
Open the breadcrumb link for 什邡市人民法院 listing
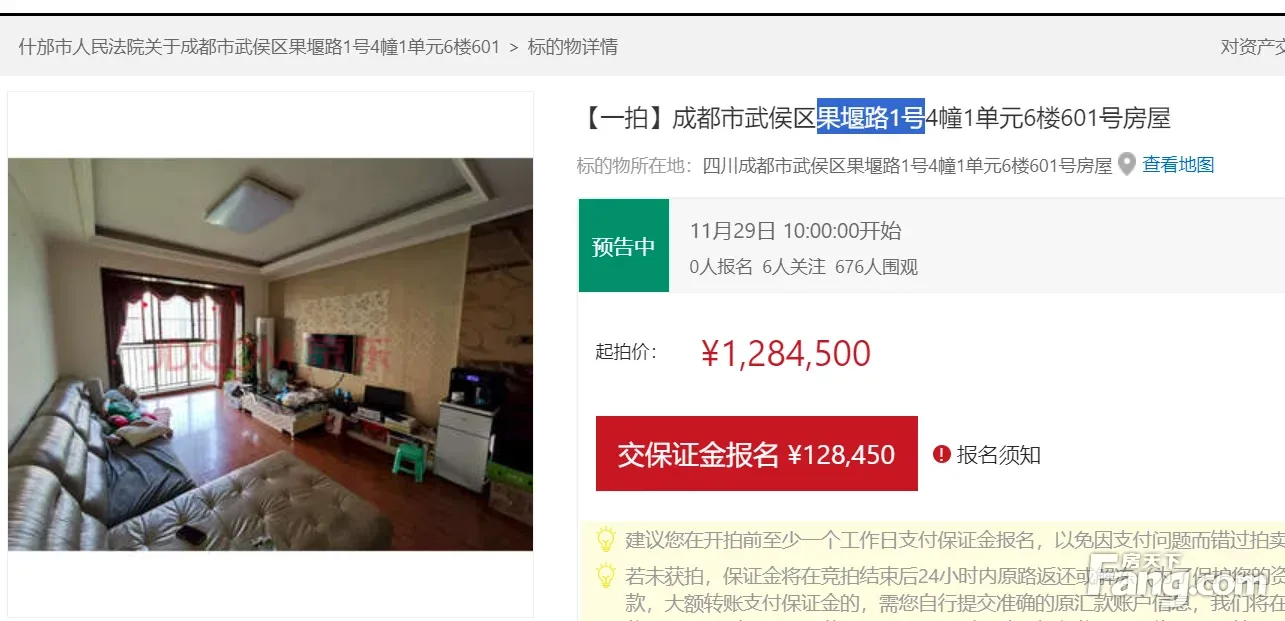coord(259,47)
